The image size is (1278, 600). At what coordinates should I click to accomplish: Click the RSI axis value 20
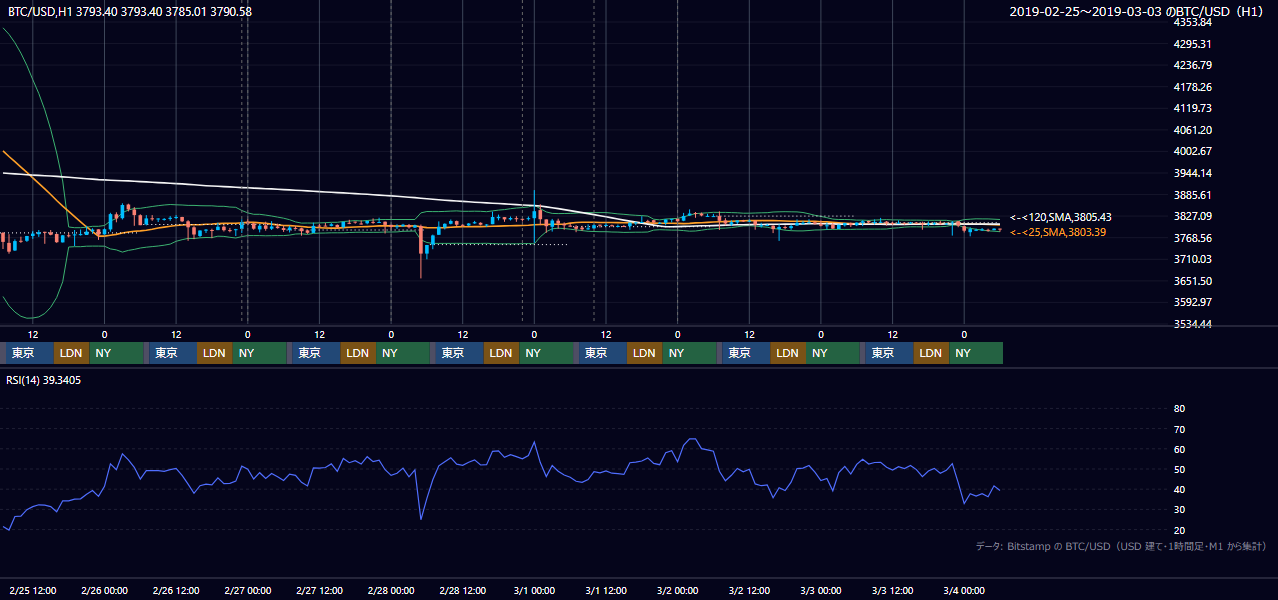[x=1179, y=530]
